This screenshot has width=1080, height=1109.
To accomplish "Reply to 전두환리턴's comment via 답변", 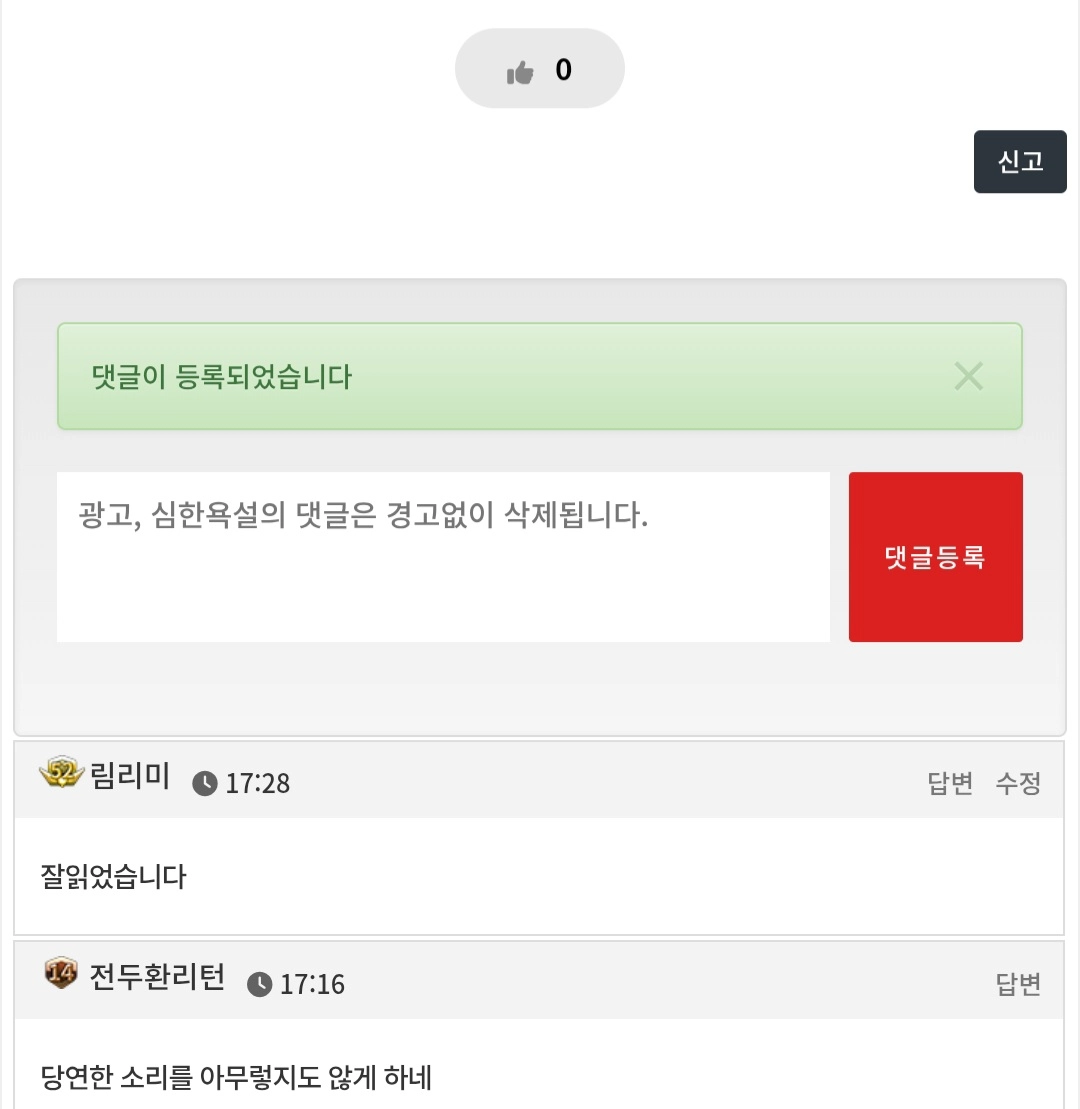I will coord(1018,984).
